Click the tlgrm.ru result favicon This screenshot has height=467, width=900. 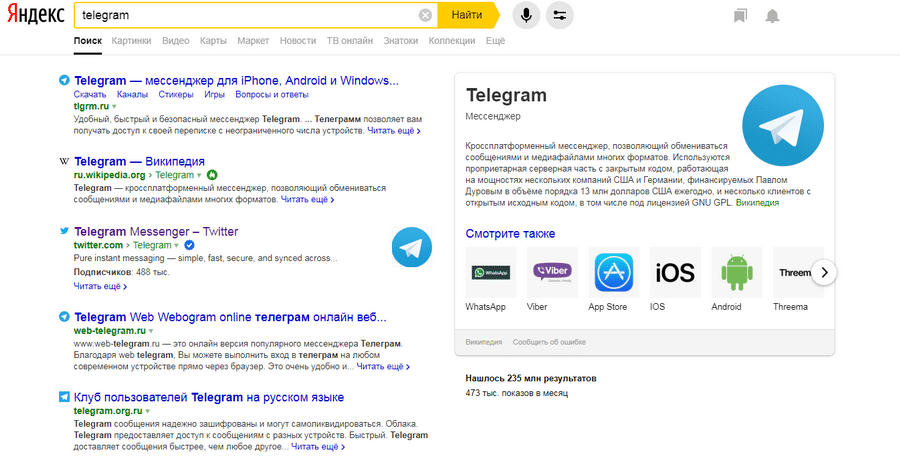point(64,80)
